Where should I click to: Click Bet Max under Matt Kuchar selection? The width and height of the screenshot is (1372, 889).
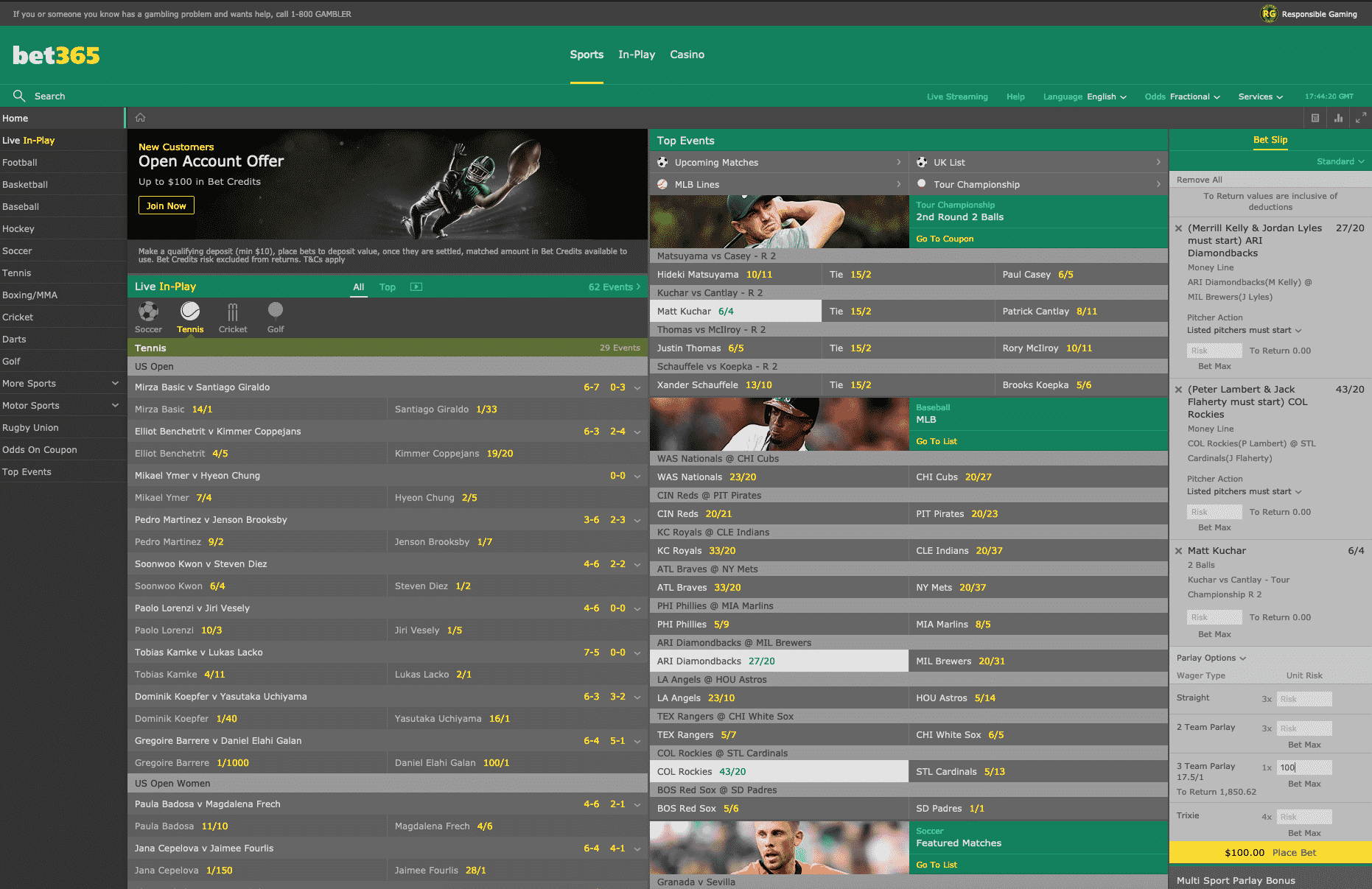point(1214,634)
